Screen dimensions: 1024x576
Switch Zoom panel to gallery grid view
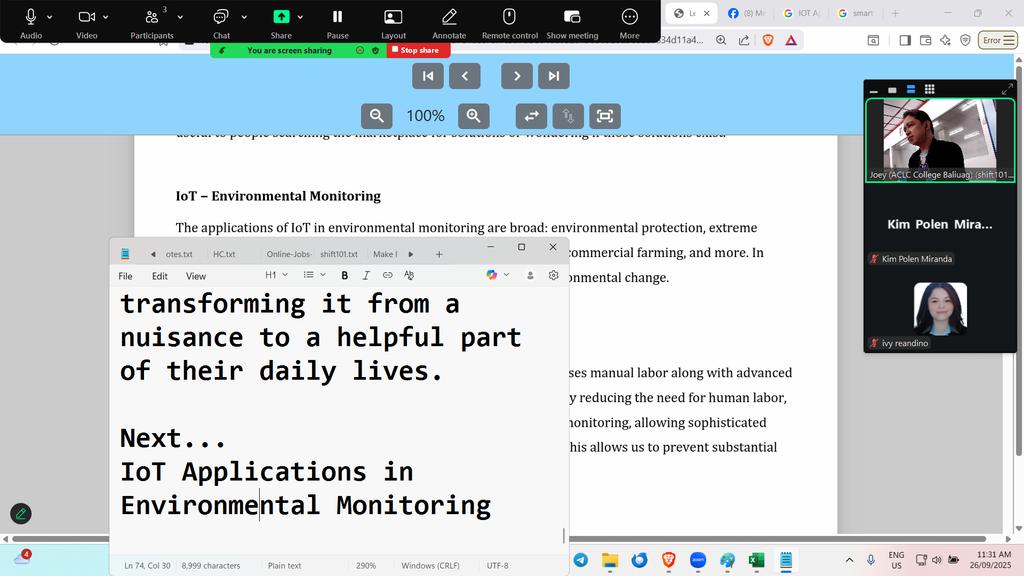tap(929, 89)
